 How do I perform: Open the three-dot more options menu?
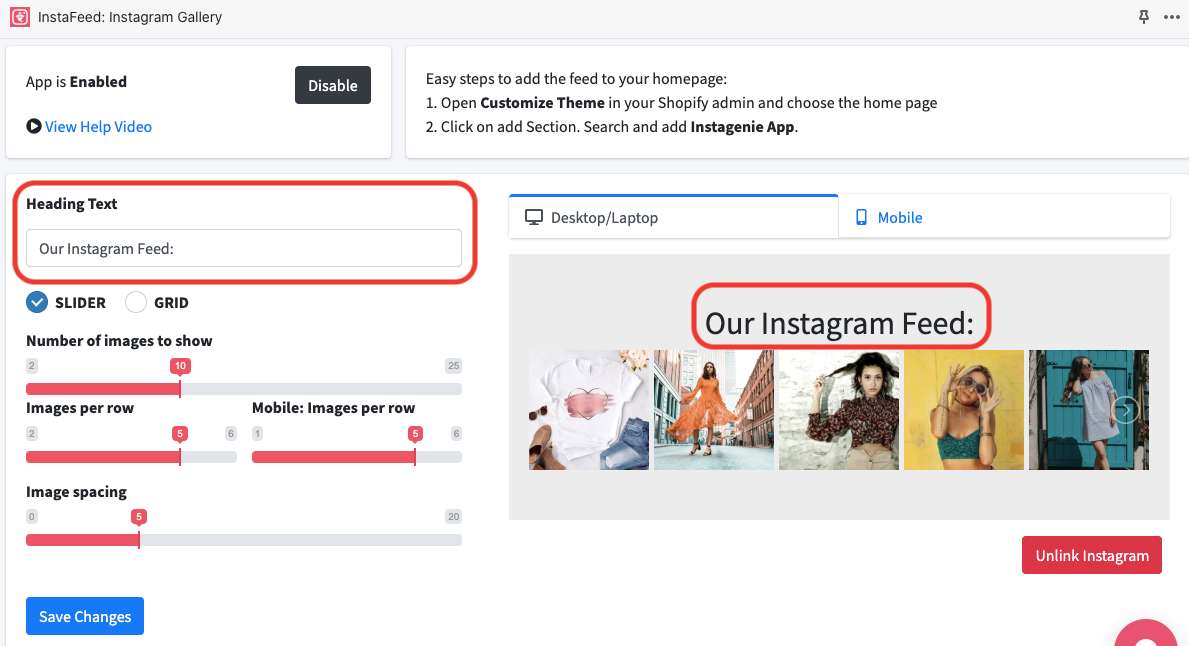(x=1172, y=17)
